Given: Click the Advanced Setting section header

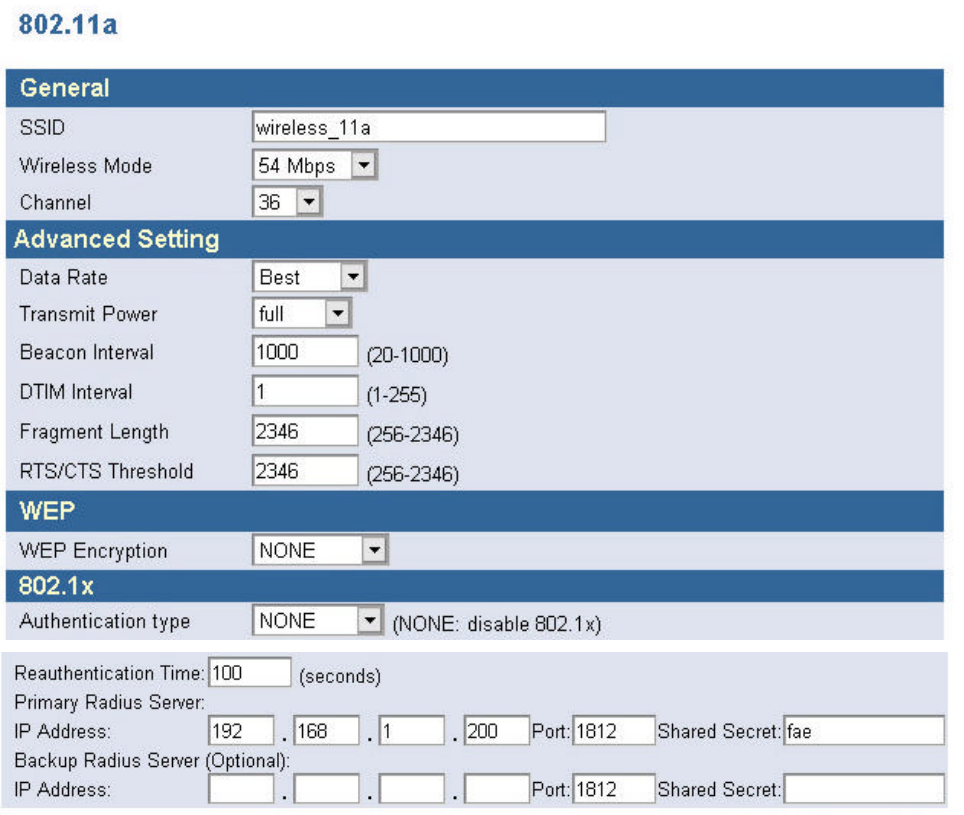Looking at the screenshot, I should click(475, 239).
